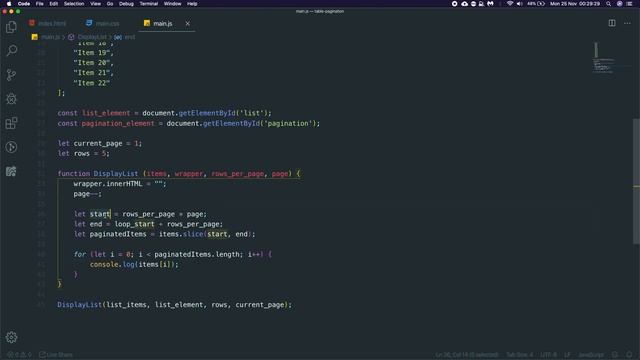This screenshot has width=640, height=360.
Task: Open the Explorer view in activity bar
Action: (x=11, y=27)
